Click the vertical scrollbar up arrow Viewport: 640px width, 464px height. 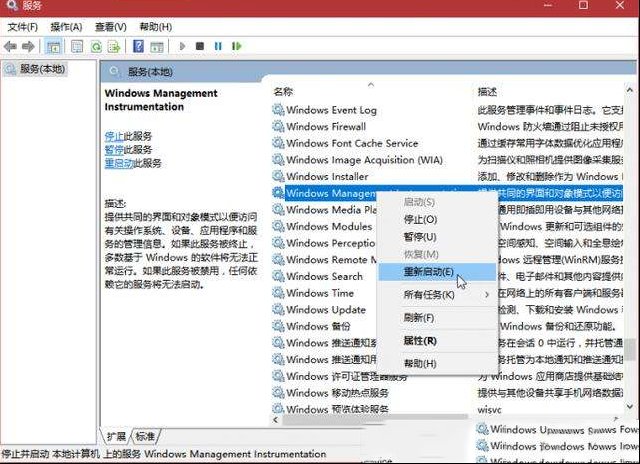tap(629, 90)
